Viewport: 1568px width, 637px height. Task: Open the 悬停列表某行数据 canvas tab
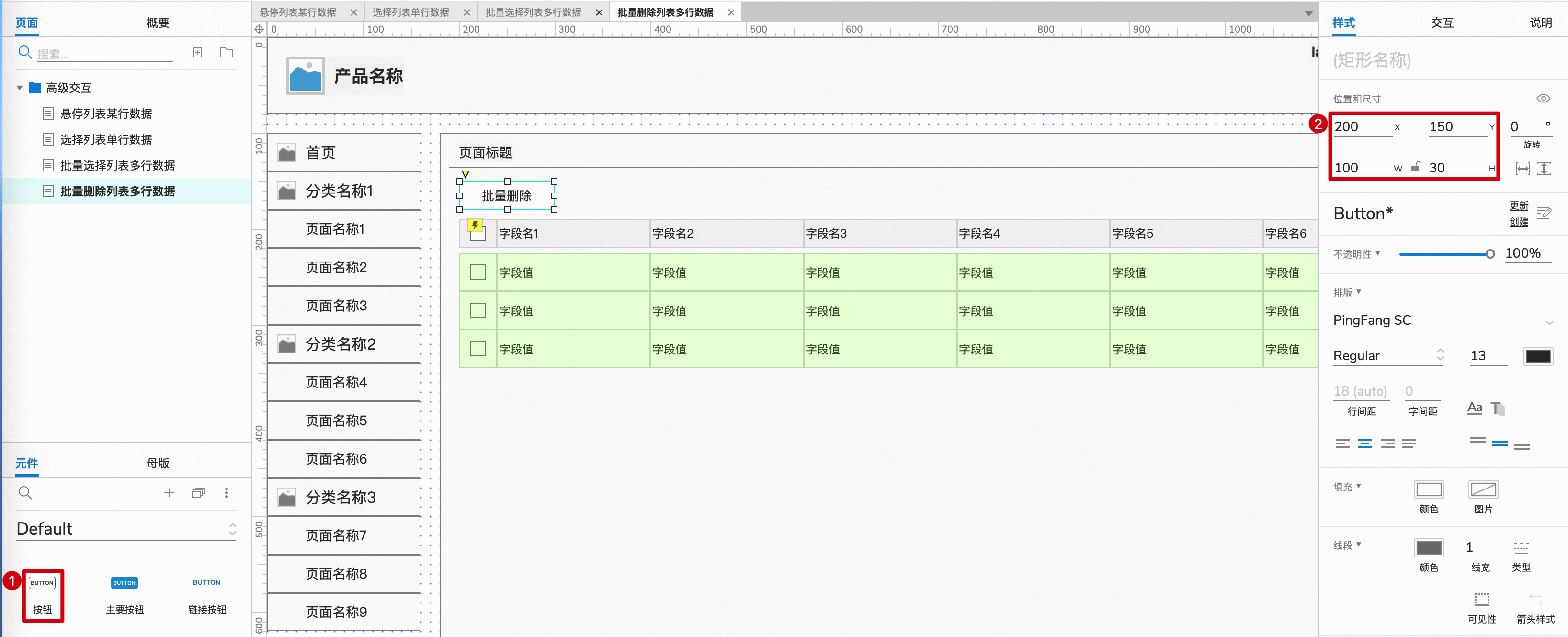pos(298,12)
